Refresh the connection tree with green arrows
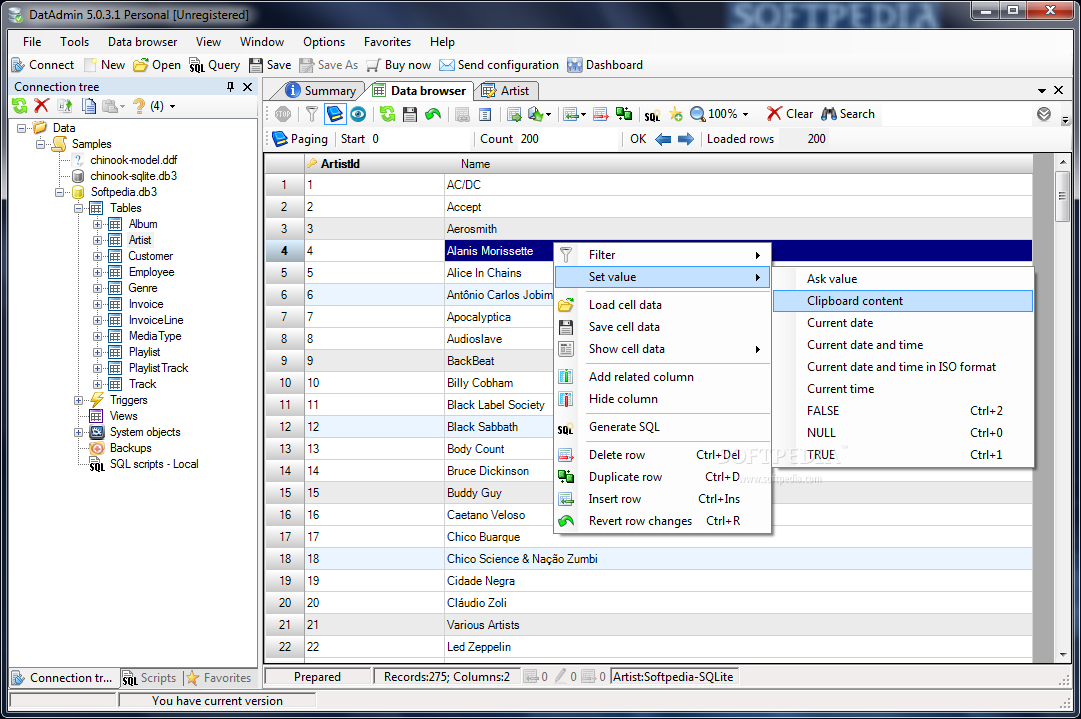1081x719 pixels. (20, 106)
